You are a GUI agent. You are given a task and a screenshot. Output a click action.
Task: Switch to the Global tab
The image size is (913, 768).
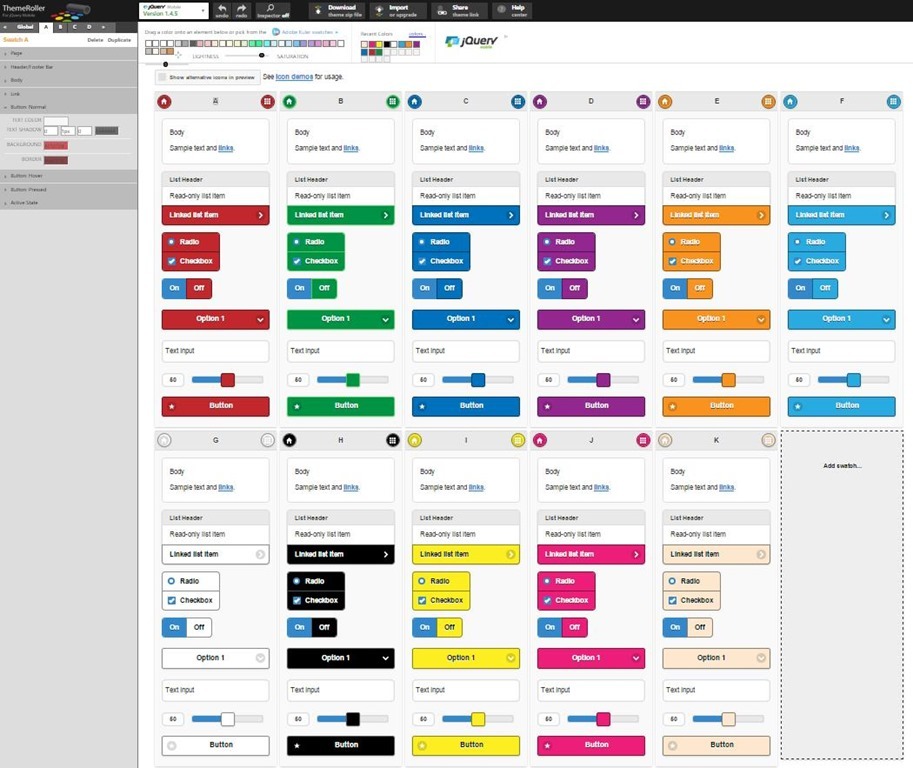[27, 27]
